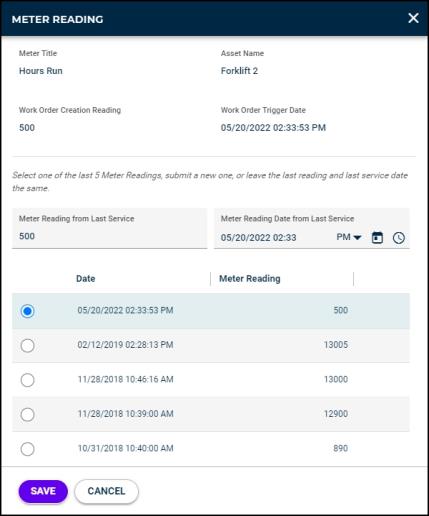
Task: Click the 890 meter reading cell
Action: point(340,448)
